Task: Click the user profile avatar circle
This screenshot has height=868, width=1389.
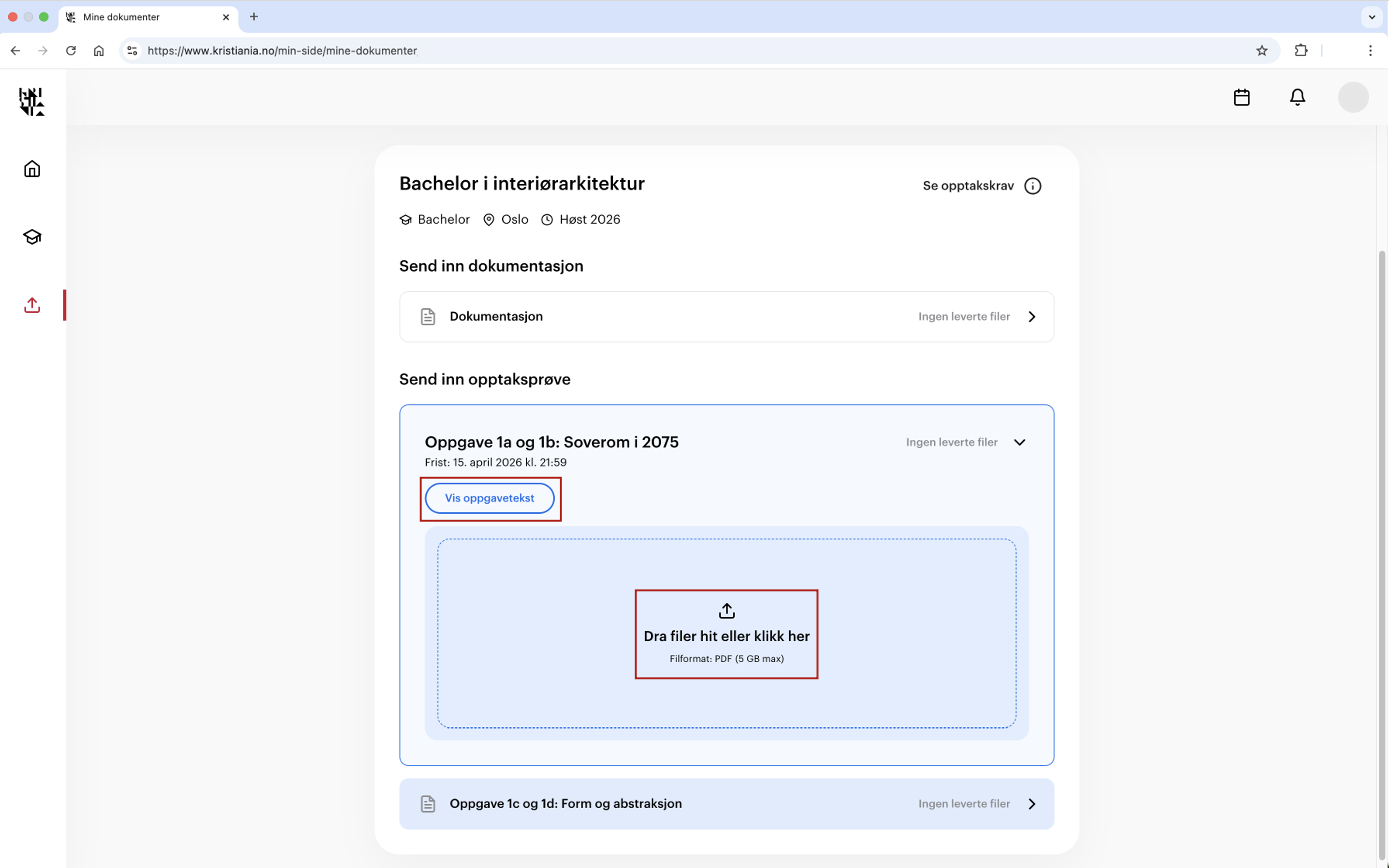Action: click(1353, 98)
